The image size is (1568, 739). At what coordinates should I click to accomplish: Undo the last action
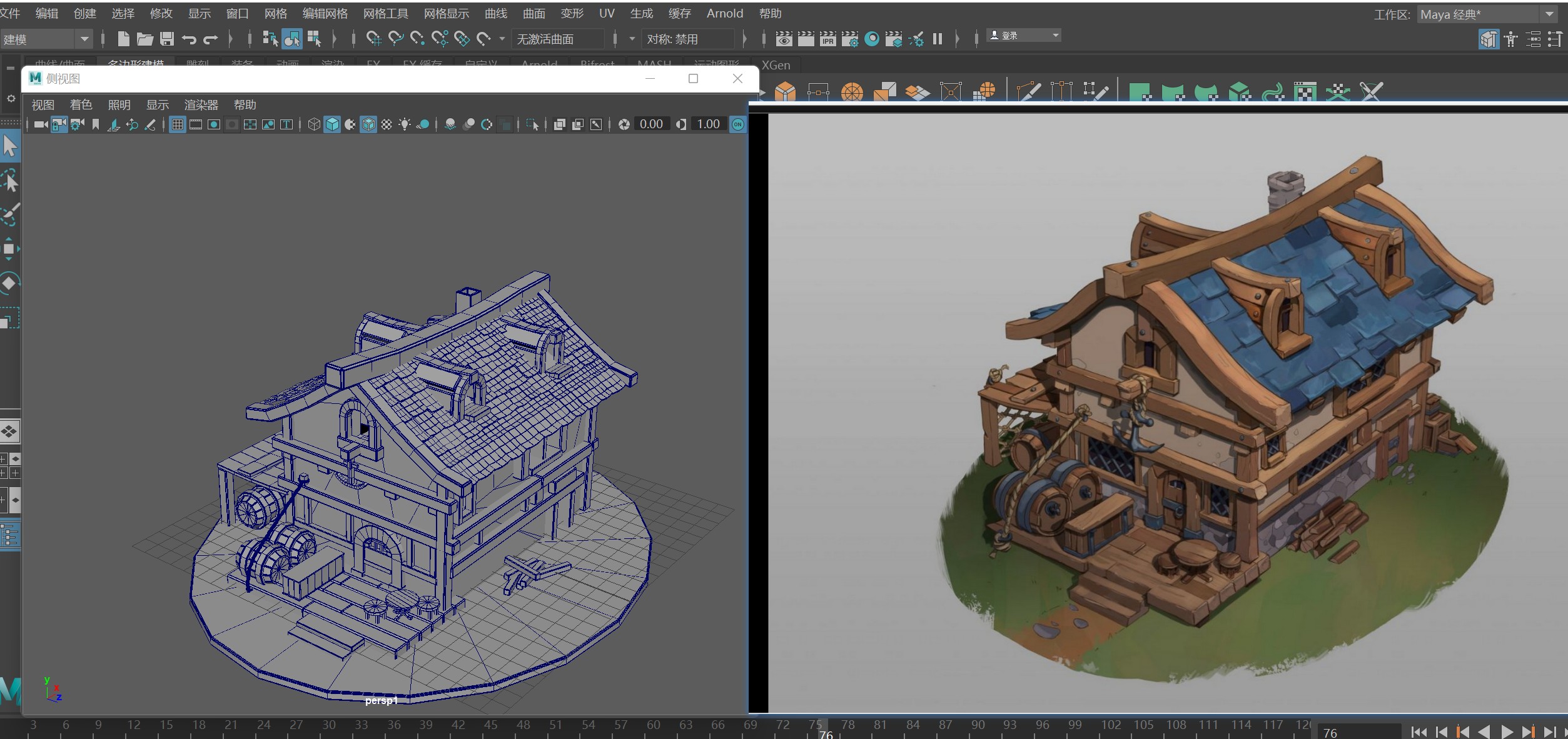(188, 39)
